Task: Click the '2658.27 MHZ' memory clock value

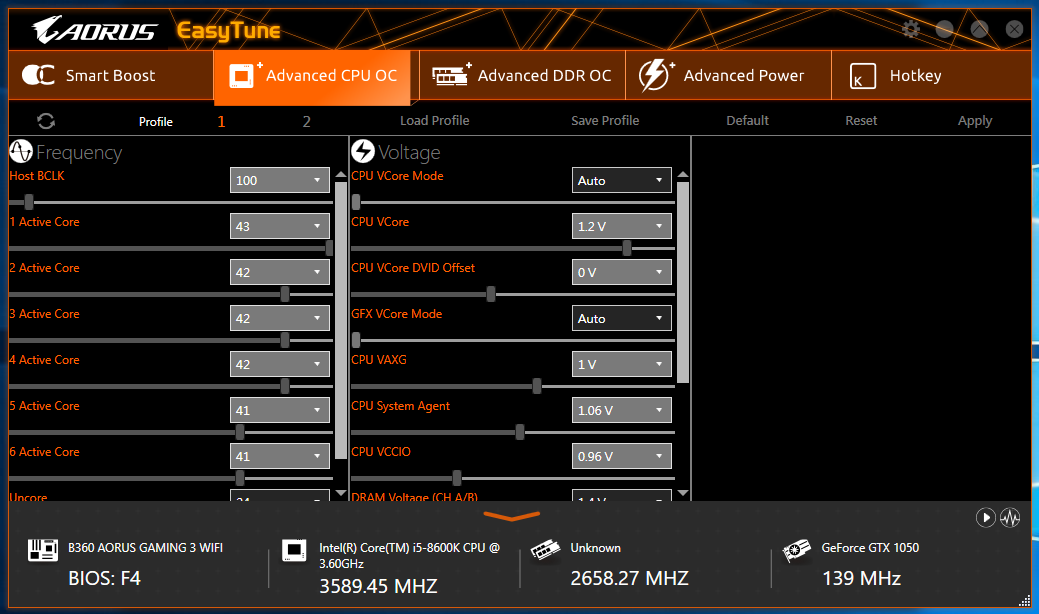Action: (x=629, y=578)
